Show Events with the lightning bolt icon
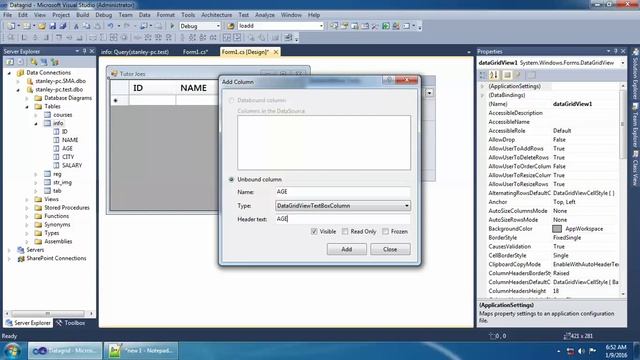Screen dimensions: 640x360 518,75
